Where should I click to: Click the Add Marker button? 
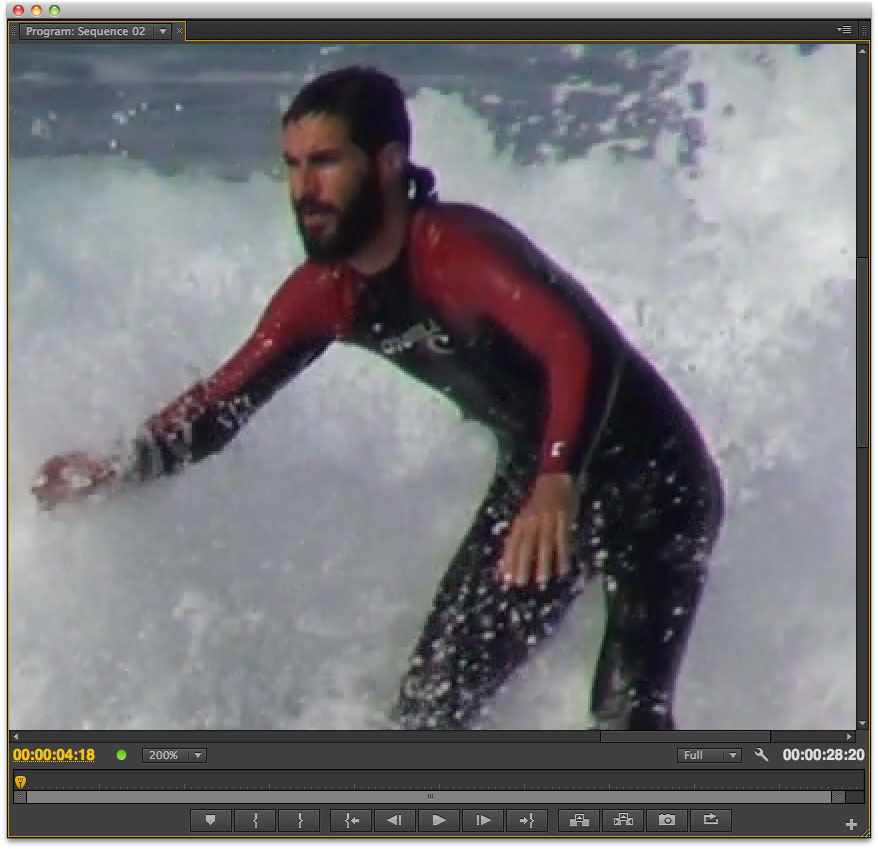pos(211,820)
